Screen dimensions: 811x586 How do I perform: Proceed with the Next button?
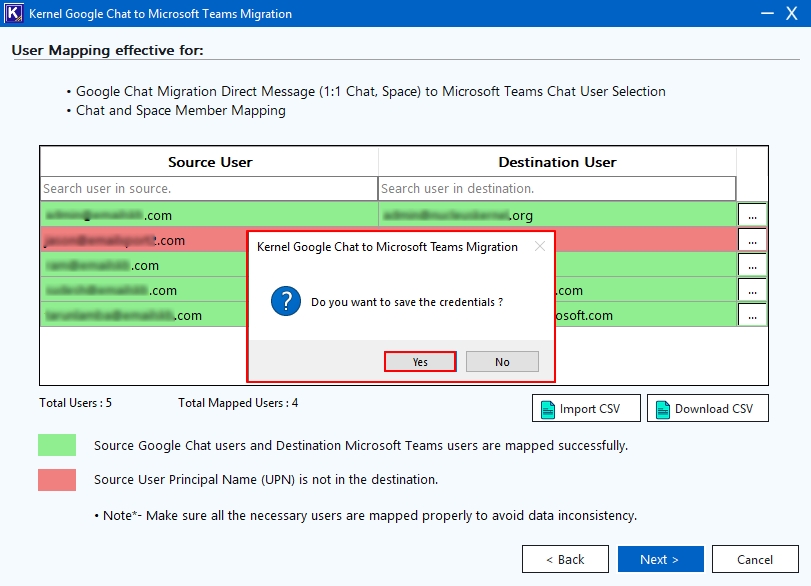[660, 559]
